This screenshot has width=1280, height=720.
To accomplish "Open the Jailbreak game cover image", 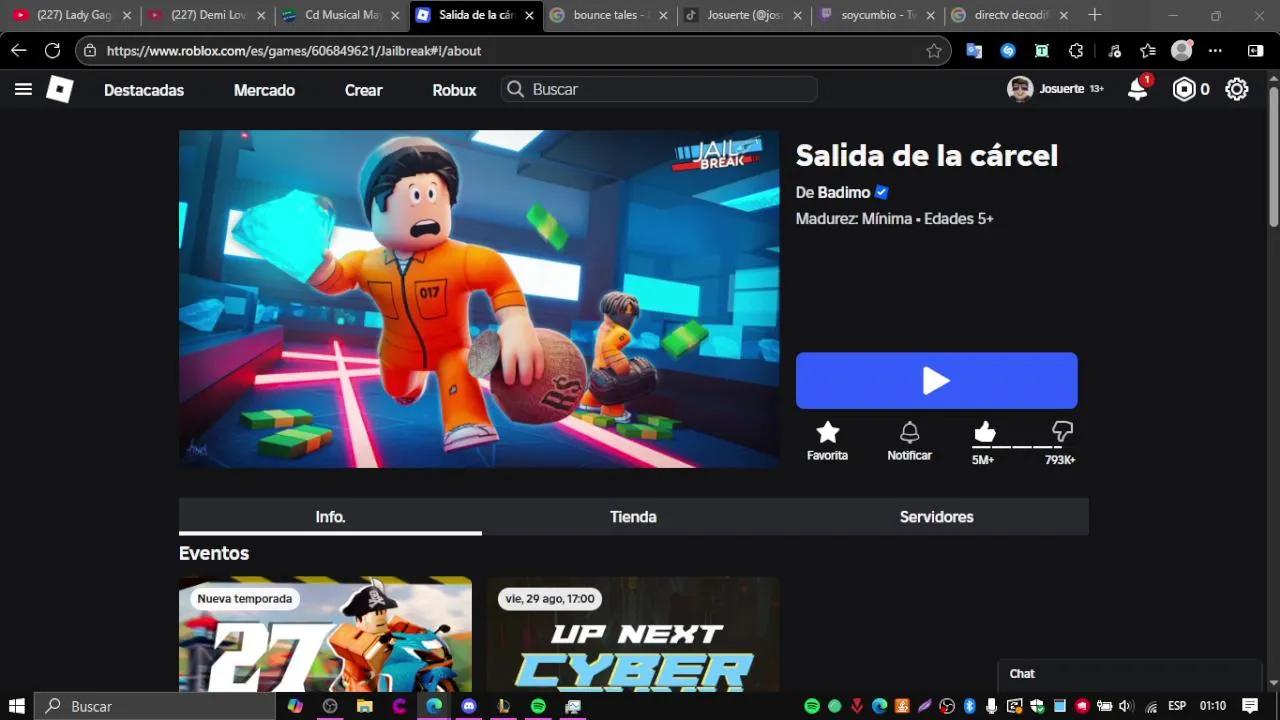I will (479, 299).
